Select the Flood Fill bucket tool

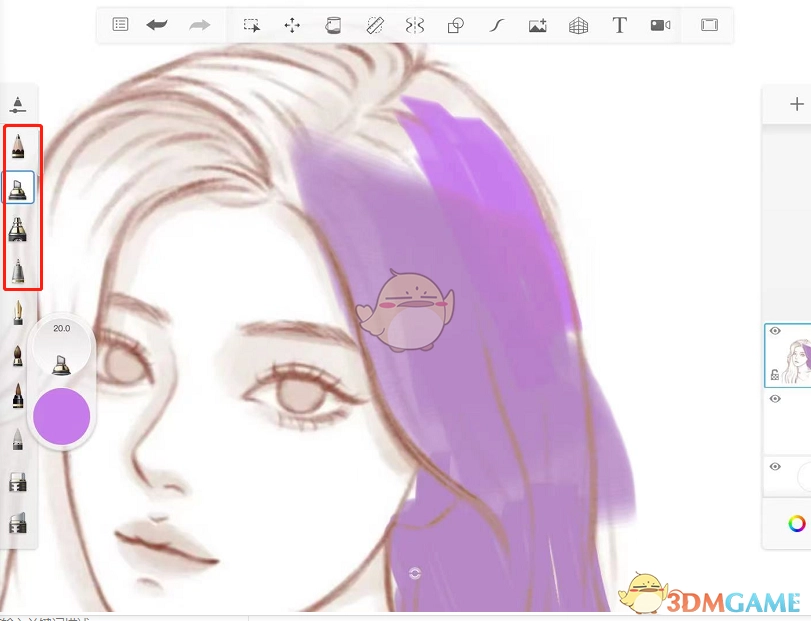pyautogui.click(x=333, y=25)
